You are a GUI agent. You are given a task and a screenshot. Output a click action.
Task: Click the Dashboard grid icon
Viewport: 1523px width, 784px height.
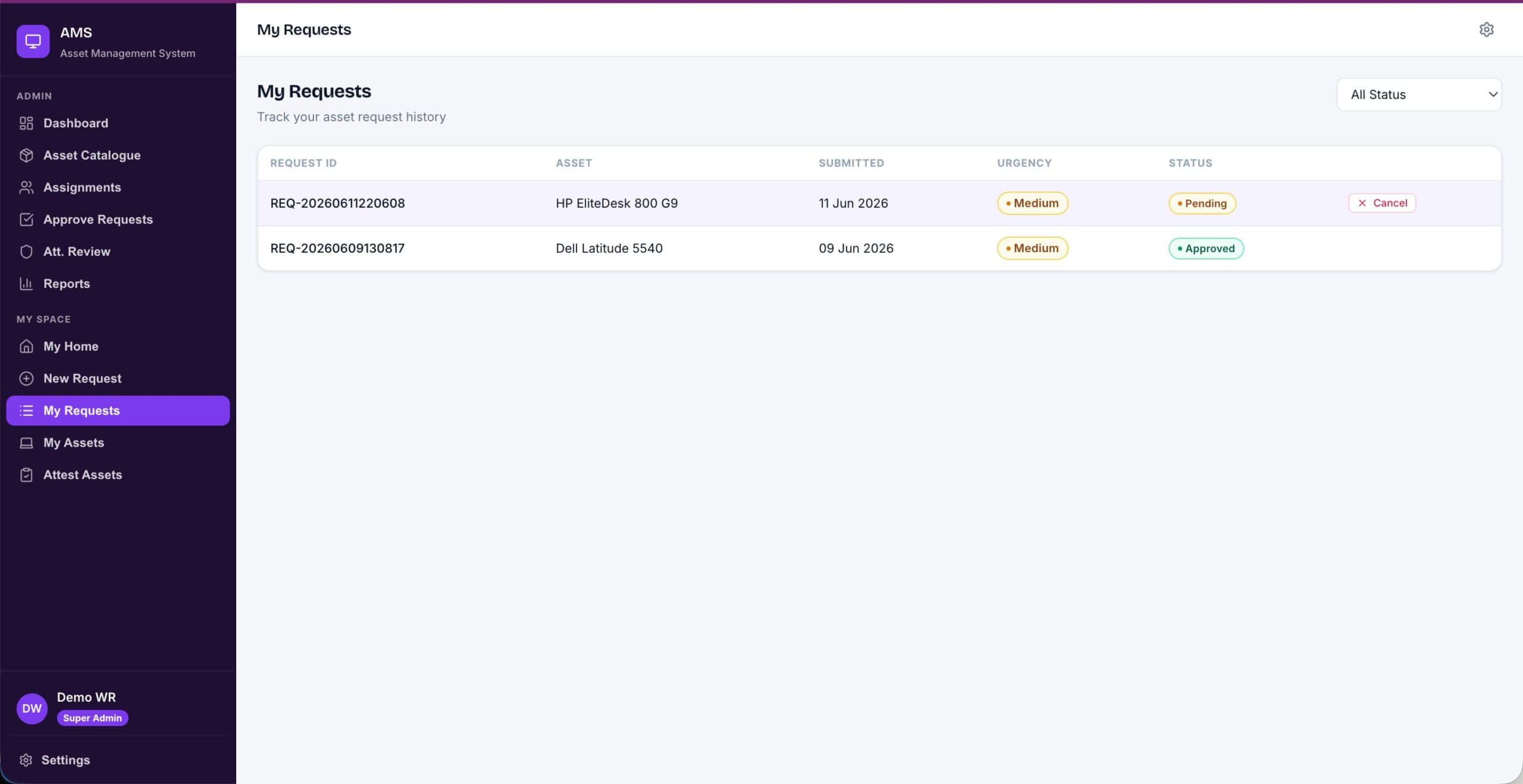(26, 123)
